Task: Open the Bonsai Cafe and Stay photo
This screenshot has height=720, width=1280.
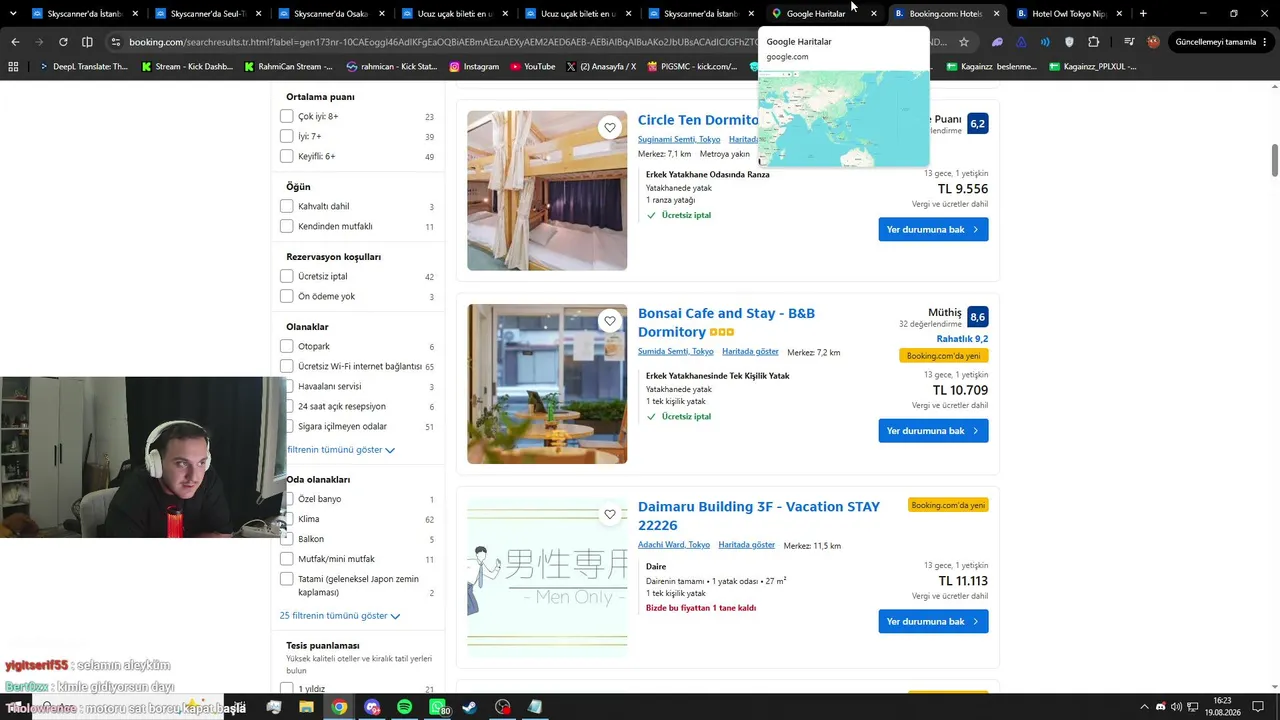Action: [547, 384]
